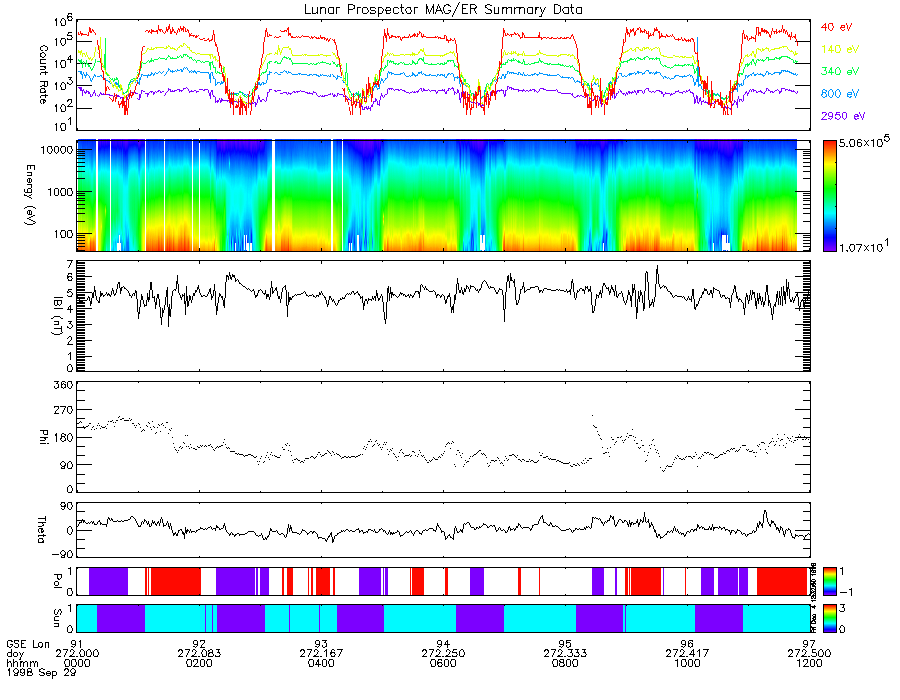
Task: Click the '272.083' day-of-year tick label
Action: pos(199,654)
